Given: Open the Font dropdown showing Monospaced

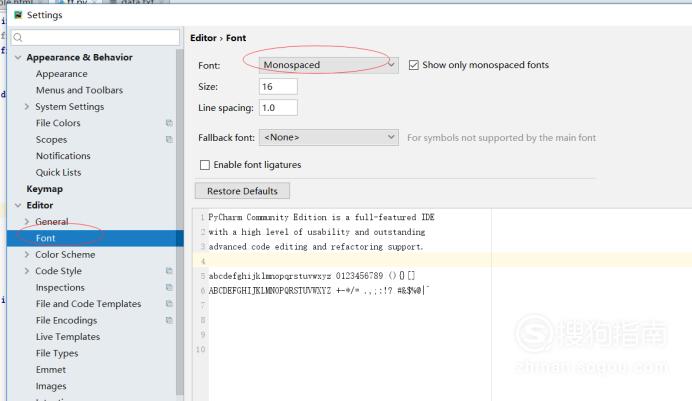Looking at the screenshot, I should [x=329, y=65].
